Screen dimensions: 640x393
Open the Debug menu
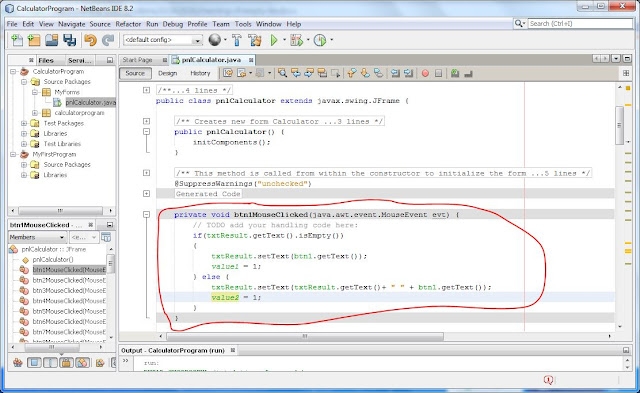pyautogui.click(x=173, y=24)
